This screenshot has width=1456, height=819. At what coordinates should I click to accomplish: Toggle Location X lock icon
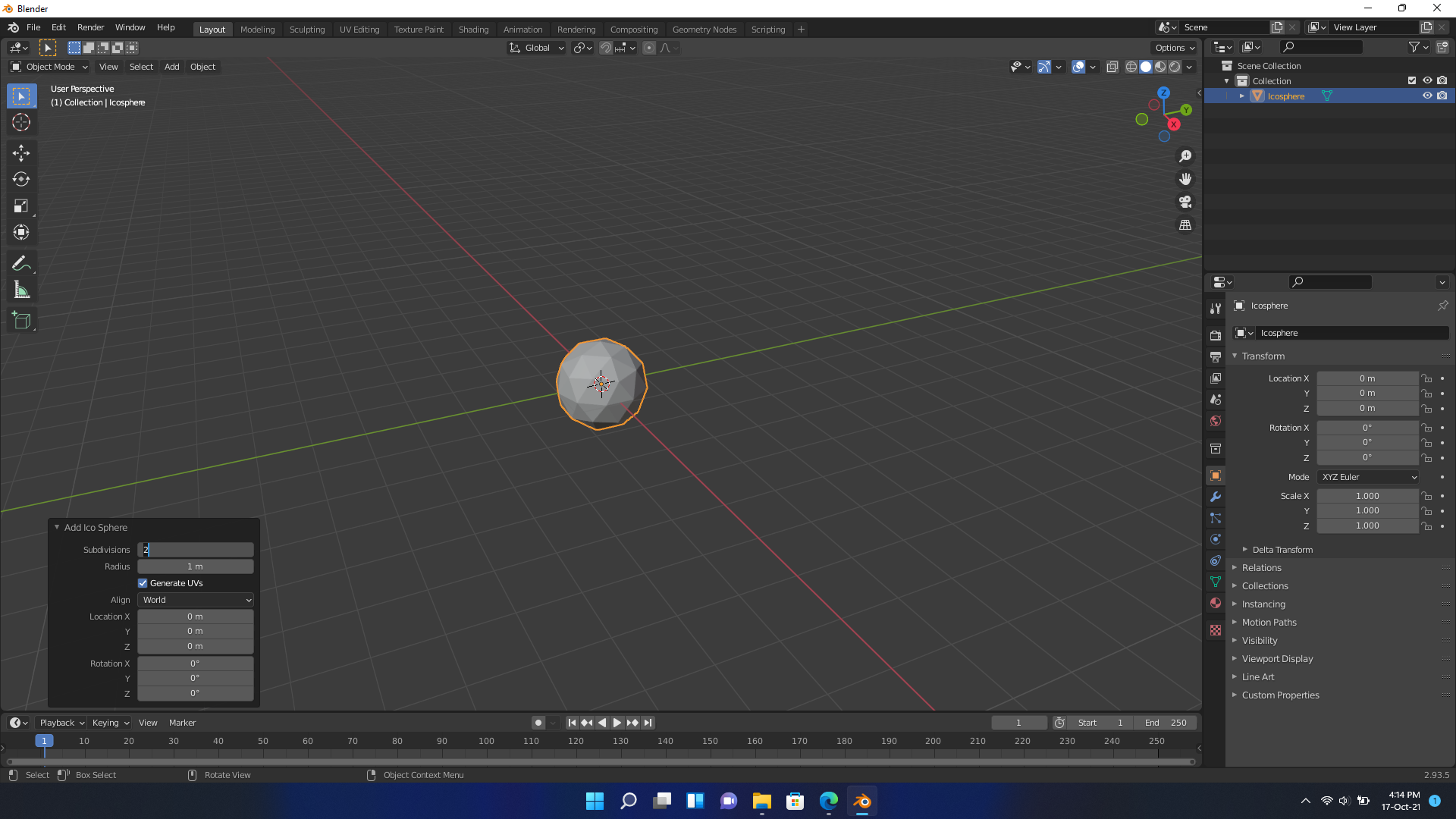pyautogui.click(x=1427, y=378)
